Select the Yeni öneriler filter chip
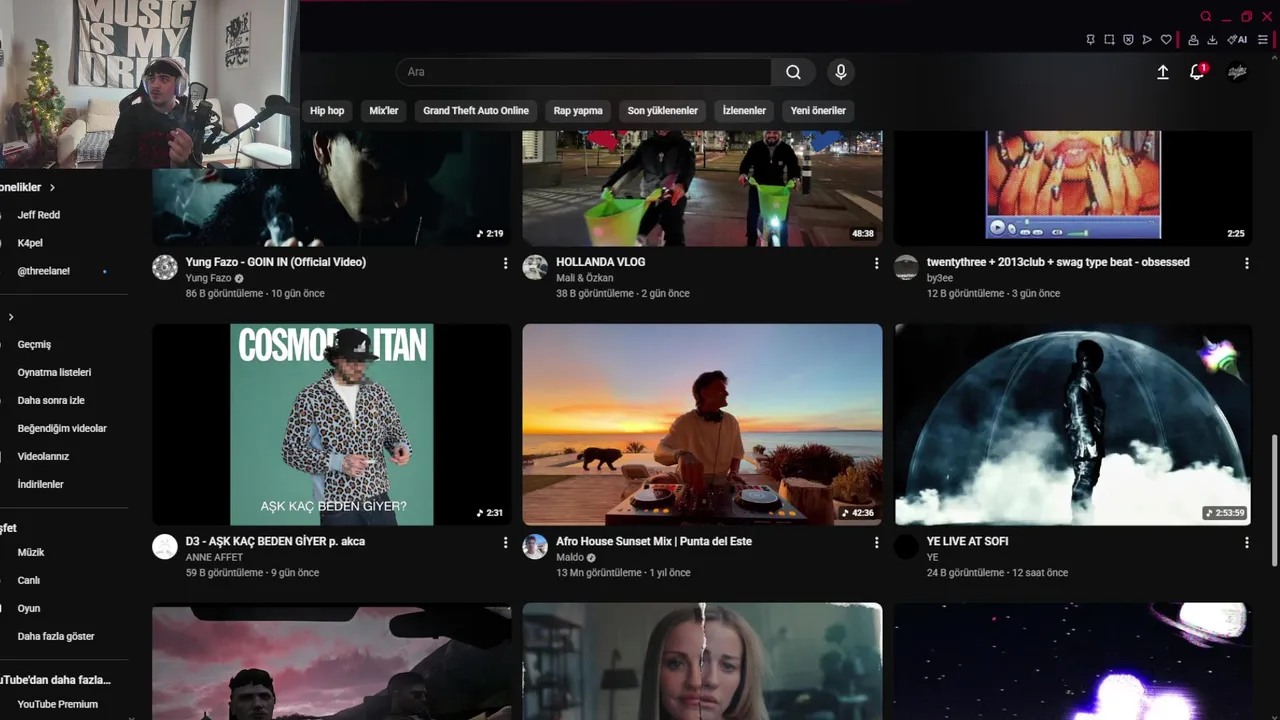 pos(818,111)
